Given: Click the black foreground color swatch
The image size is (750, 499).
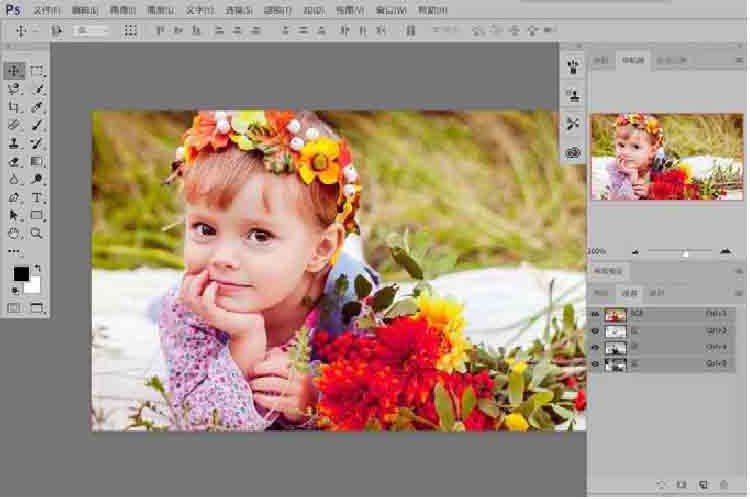Looking at the screenshot, I should pyautogui.click(x=20, y=274).
